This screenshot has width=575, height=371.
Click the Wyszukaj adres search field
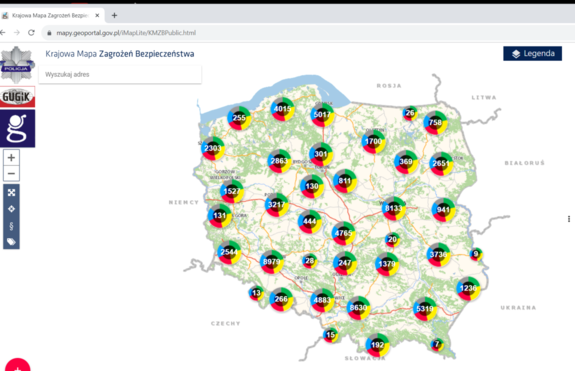(x=120, y=74)
